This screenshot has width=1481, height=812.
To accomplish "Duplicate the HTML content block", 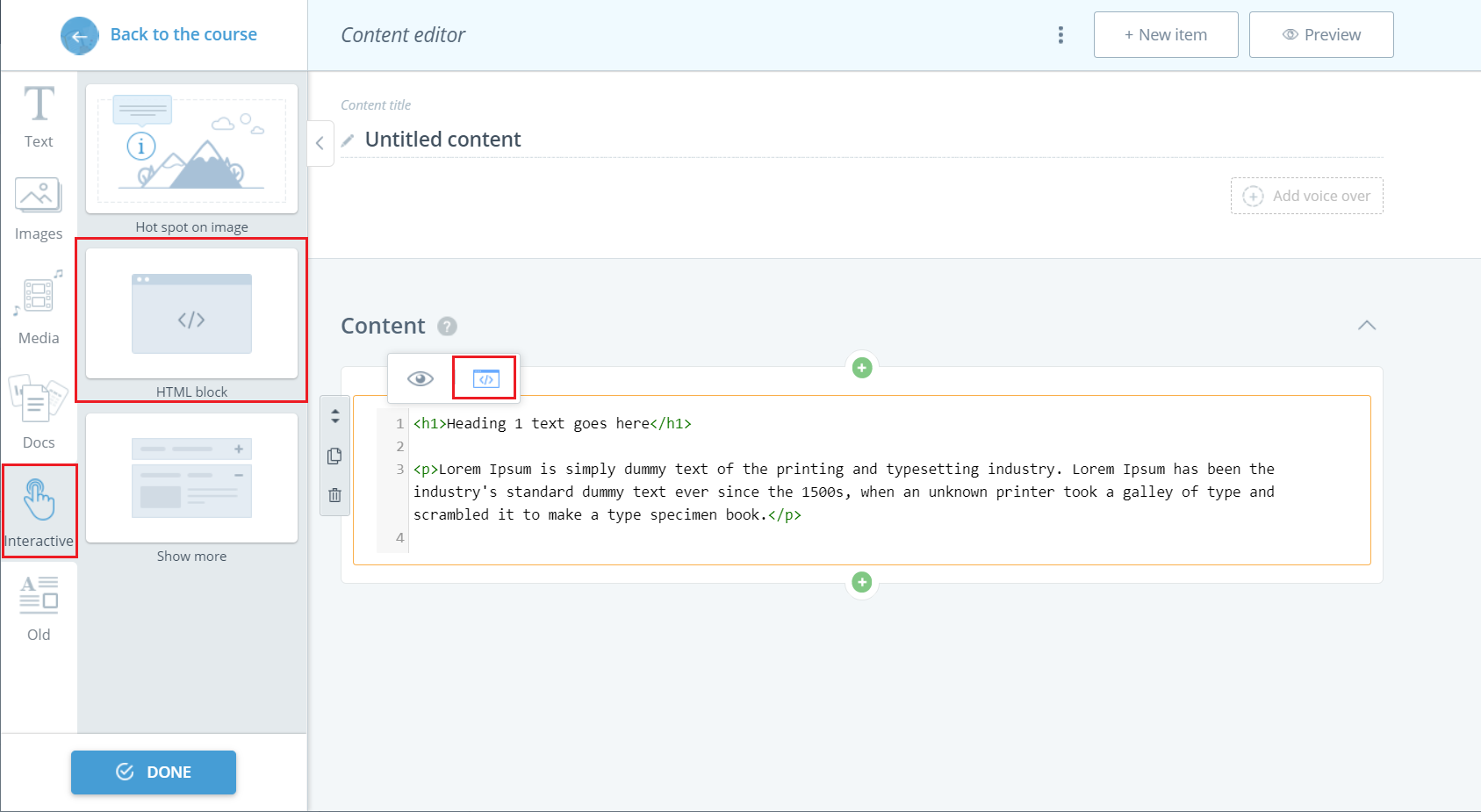I will click(334, 456).
